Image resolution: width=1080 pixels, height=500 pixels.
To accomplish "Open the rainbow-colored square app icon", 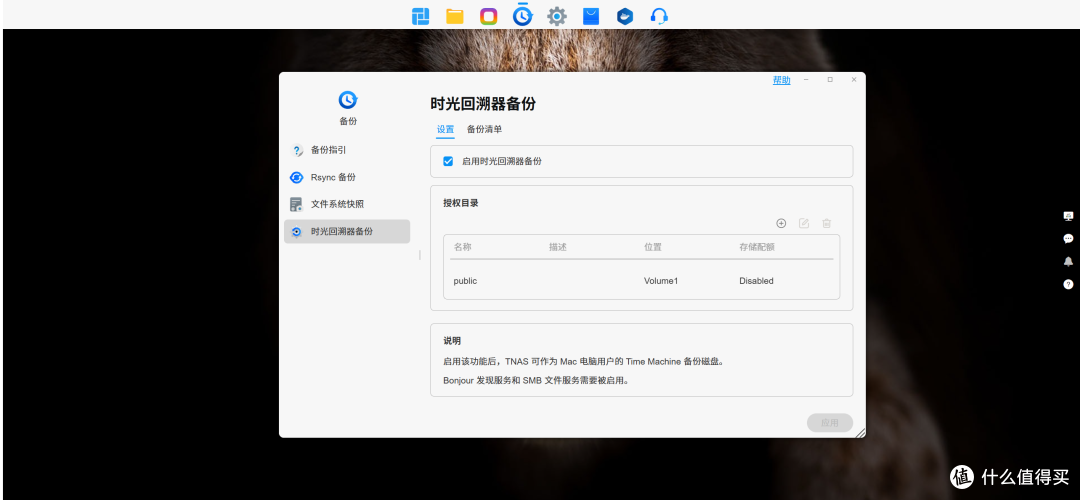I will [x=488, y=16].
